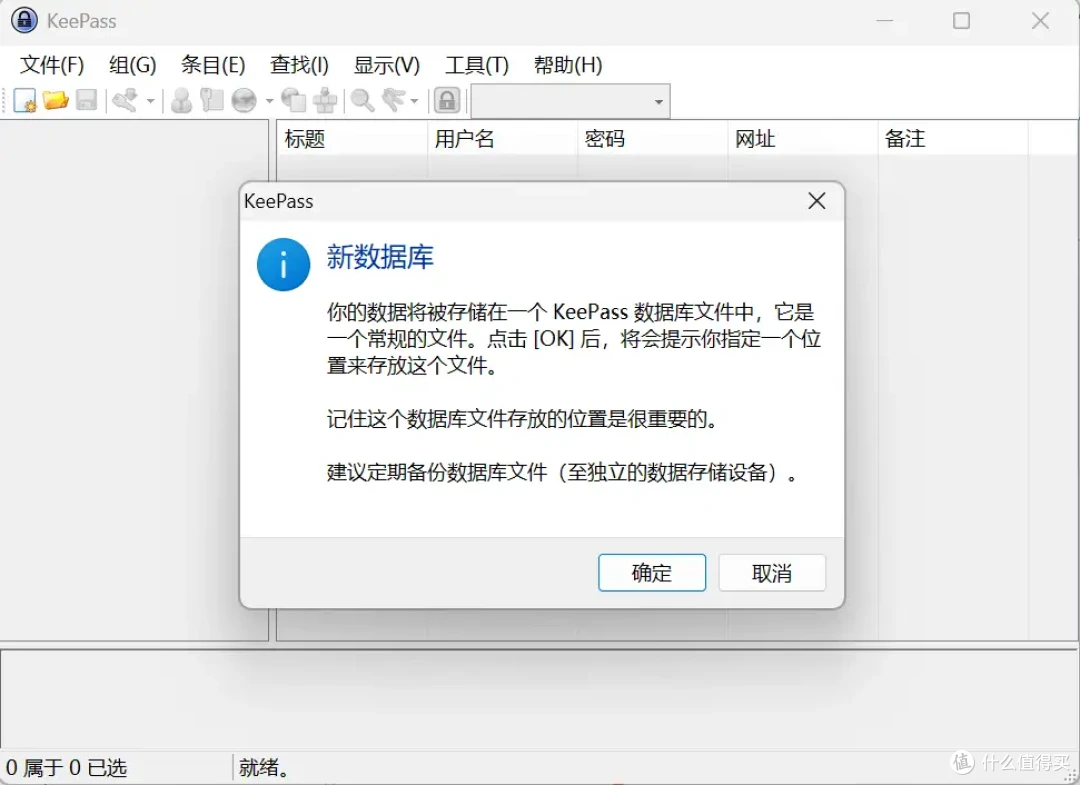1080x785 pixels.
Task: Close the 新数据库 dialog with X
Action: pos(817,201)
